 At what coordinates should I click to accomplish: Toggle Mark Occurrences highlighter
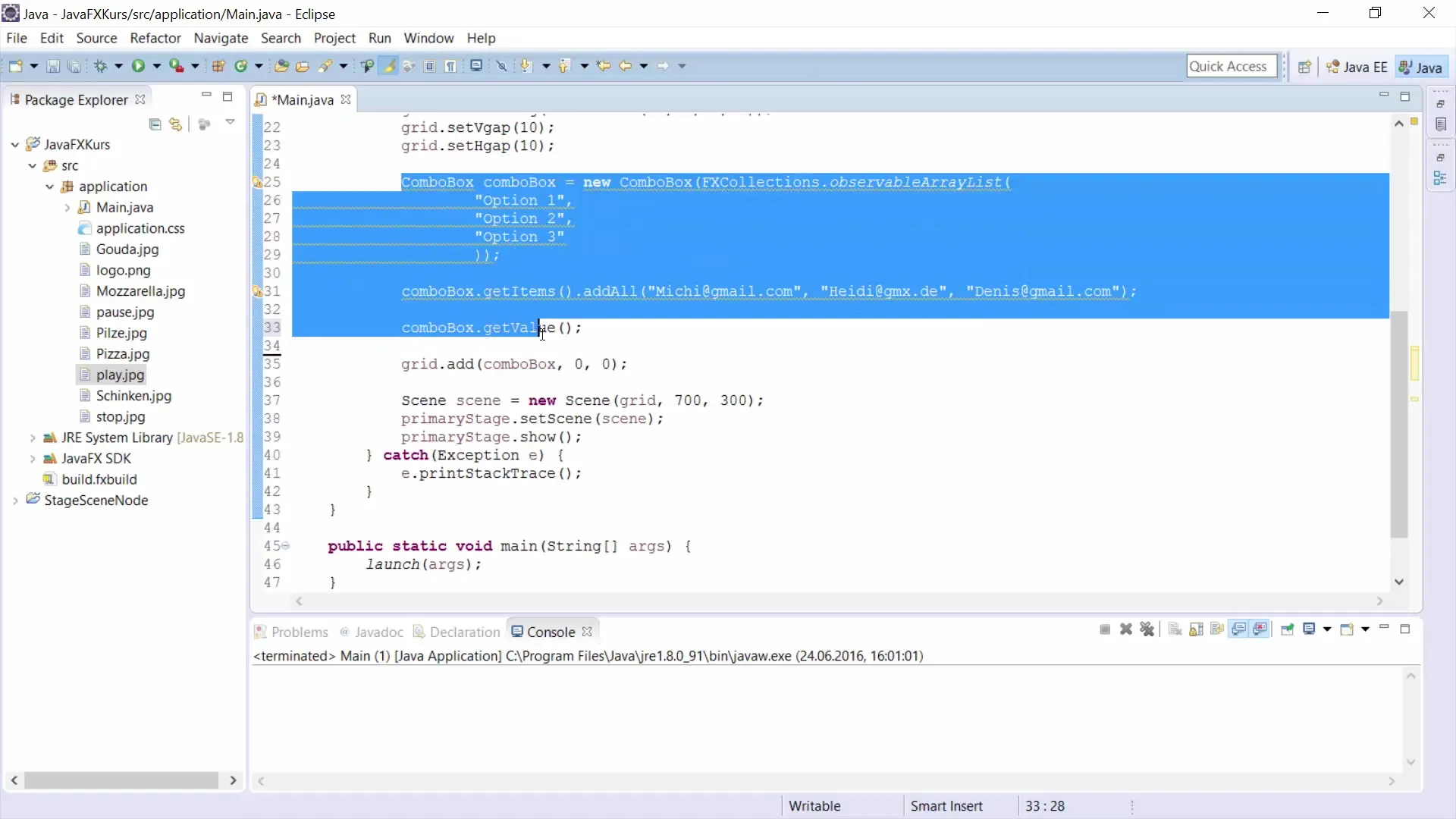(389, 66)
